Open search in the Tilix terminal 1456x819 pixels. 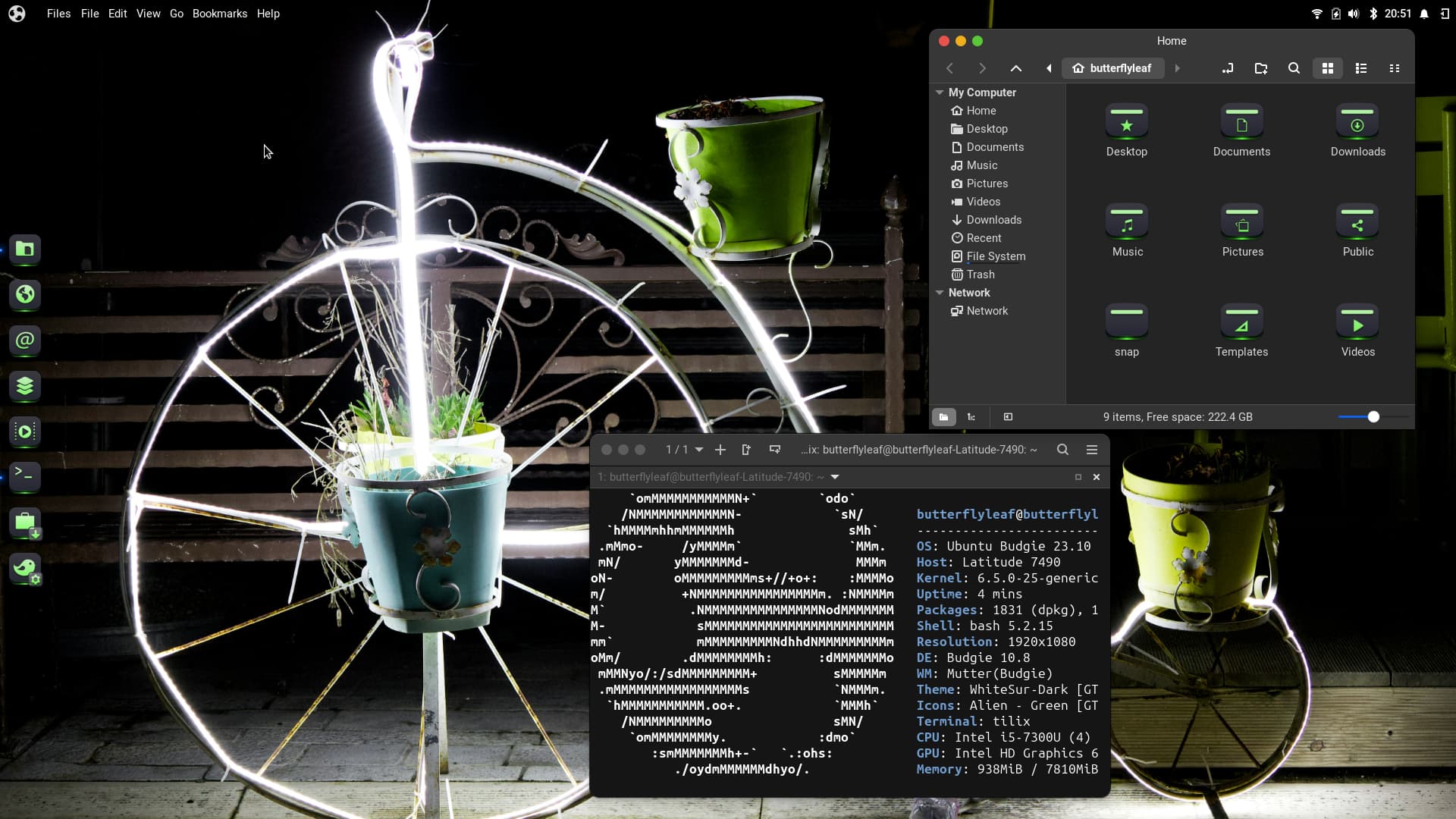pyautogui.click(x=1063, y=450)
